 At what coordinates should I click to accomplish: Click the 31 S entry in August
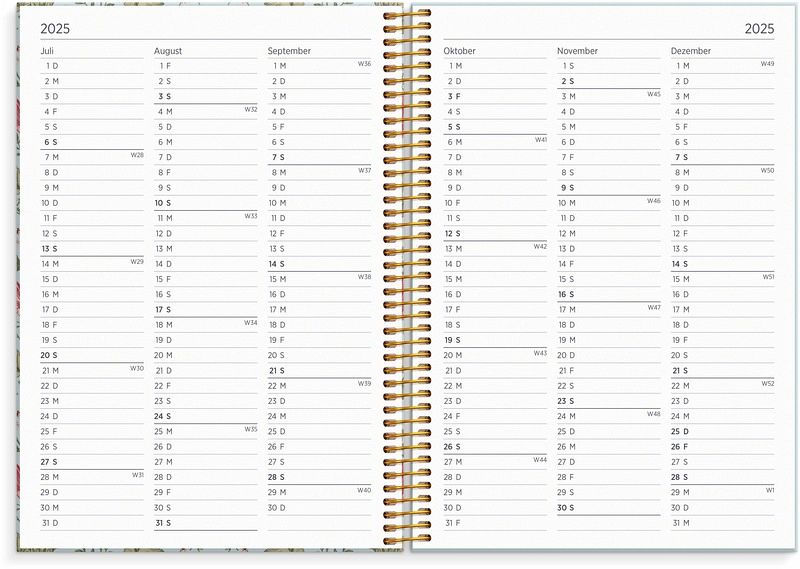tap(163, 523)
